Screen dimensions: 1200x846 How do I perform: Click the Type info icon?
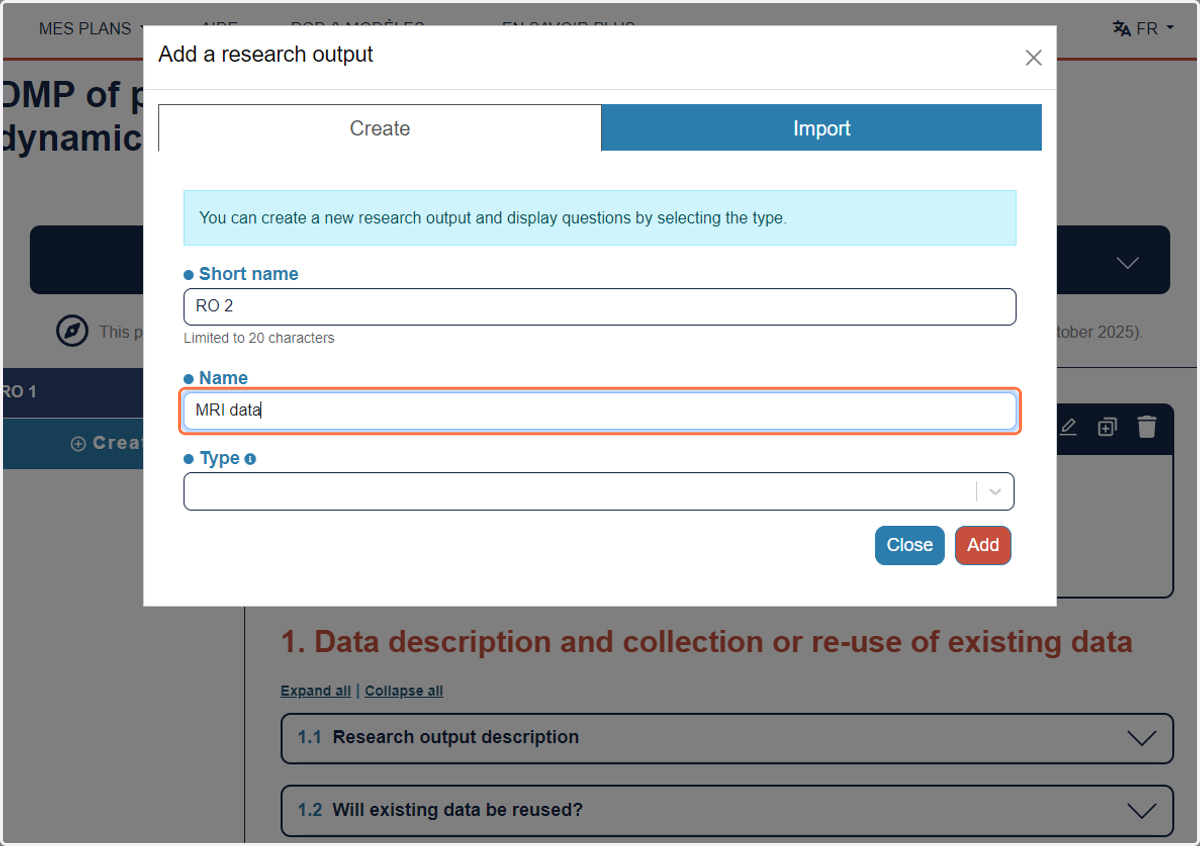click(x=250, y=459)
